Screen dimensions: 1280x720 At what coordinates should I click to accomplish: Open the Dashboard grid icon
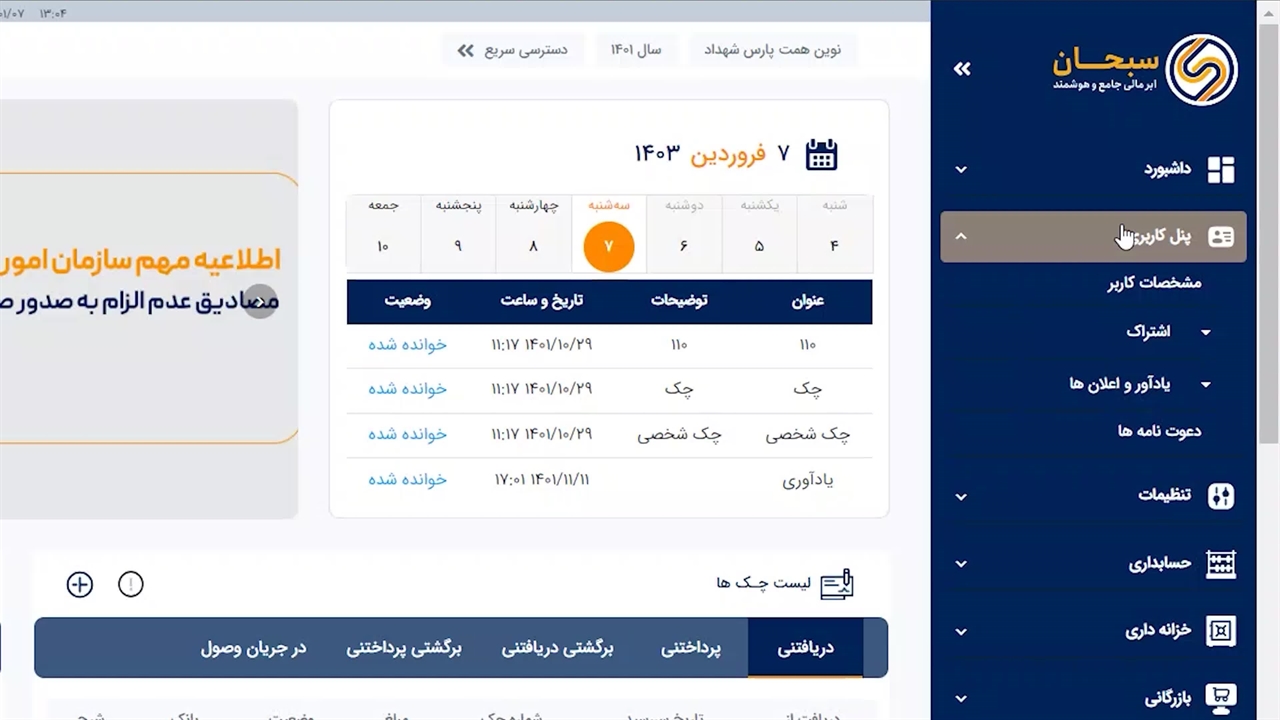pos(1220,170)
